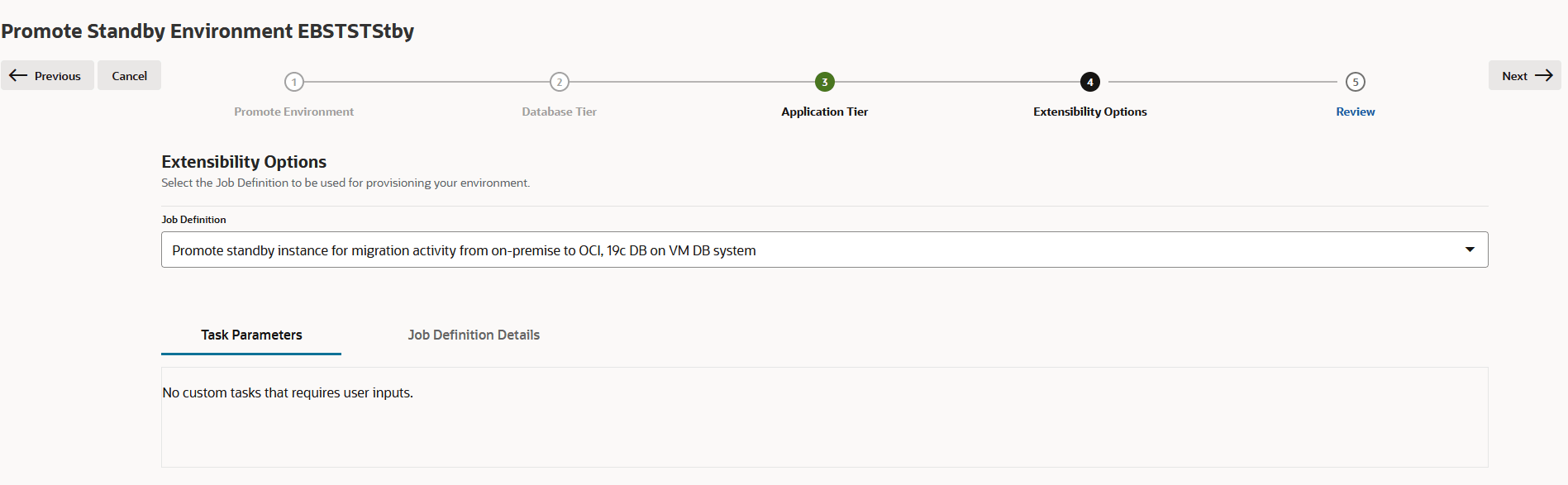
Task: Click the Review step link
Action: (x=1356, y=112)
